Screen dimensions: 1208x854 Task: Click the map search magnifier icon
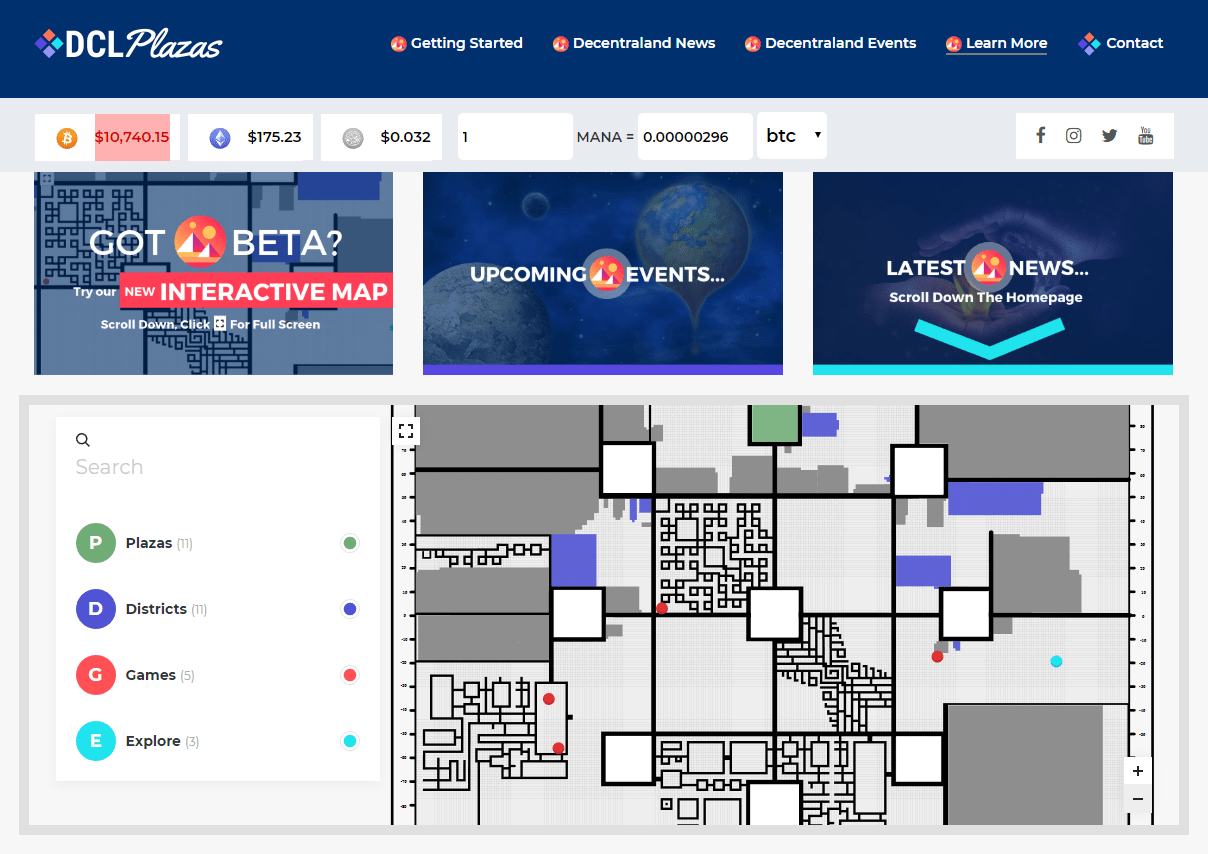(83, 439)
